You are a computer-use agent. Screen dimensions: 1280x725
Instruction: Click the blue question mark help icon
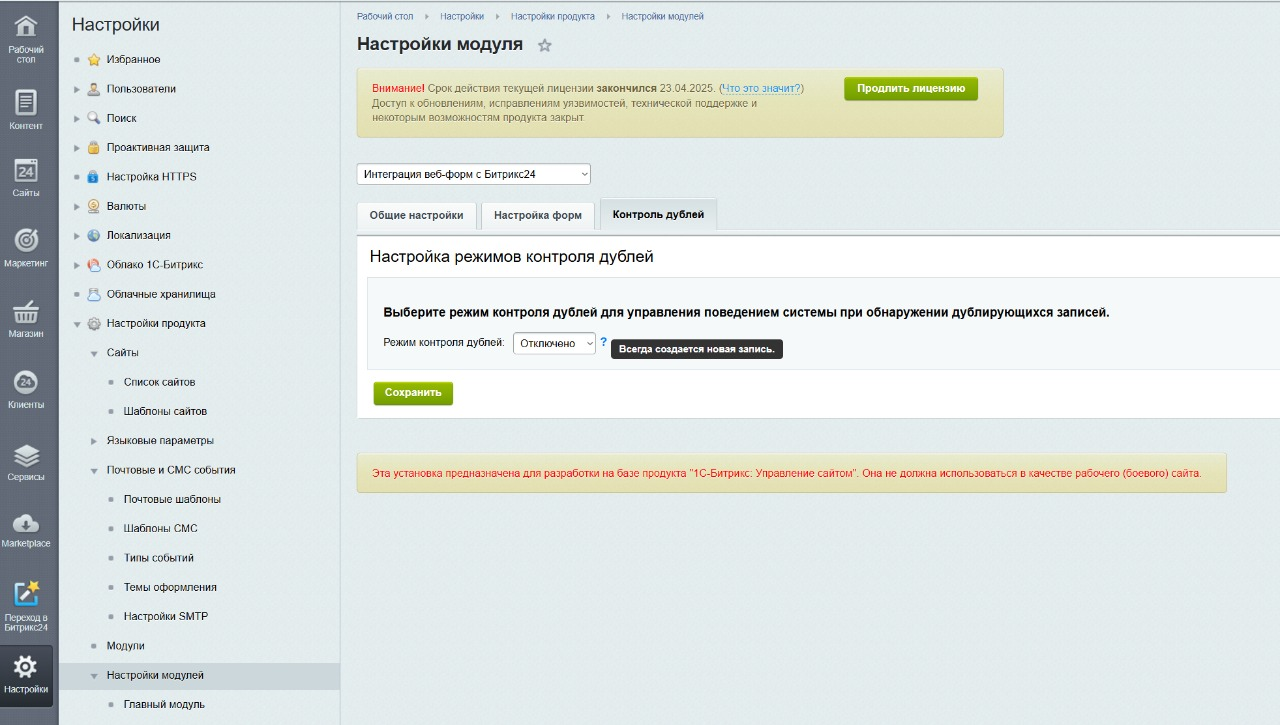[603, 342]
